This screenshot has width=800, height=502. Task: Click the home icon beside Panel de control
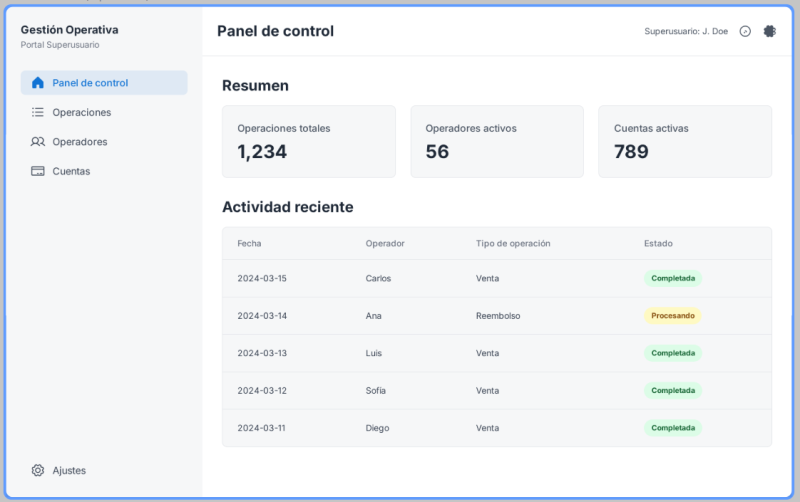point(38,83)
